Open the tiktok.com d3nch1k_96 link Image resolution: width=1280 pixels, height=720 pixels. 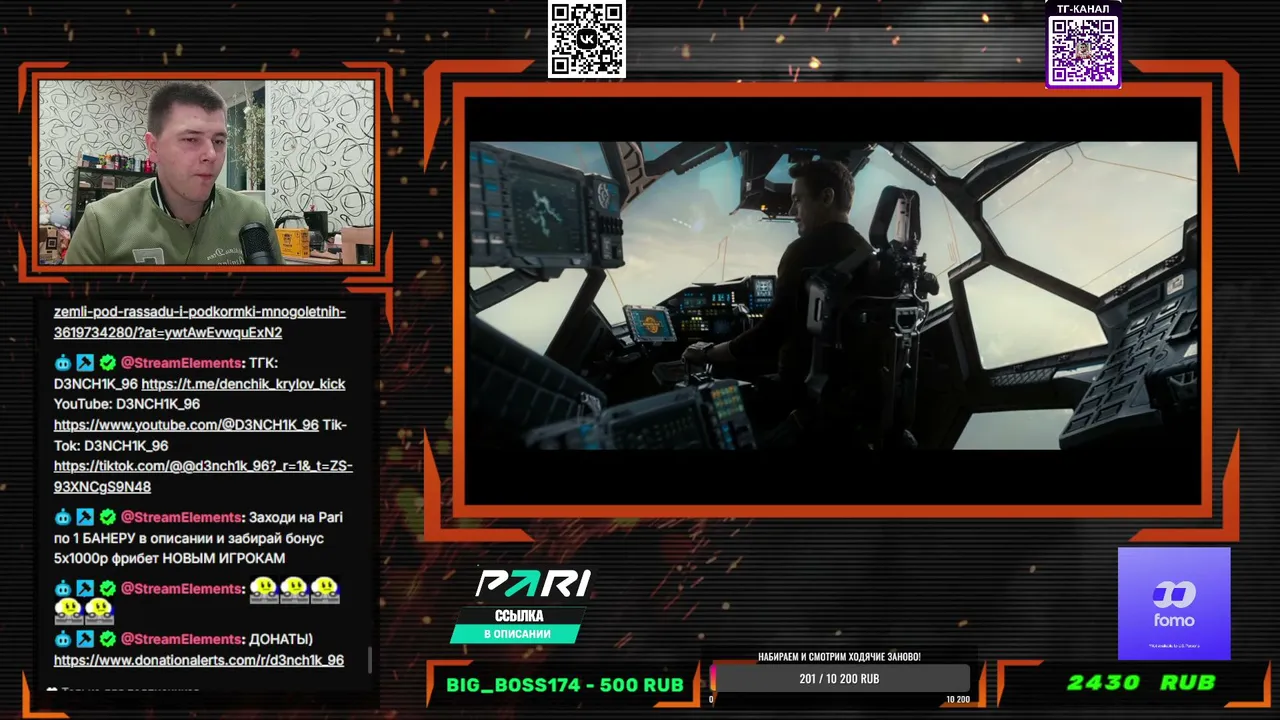tap(203, 476)
